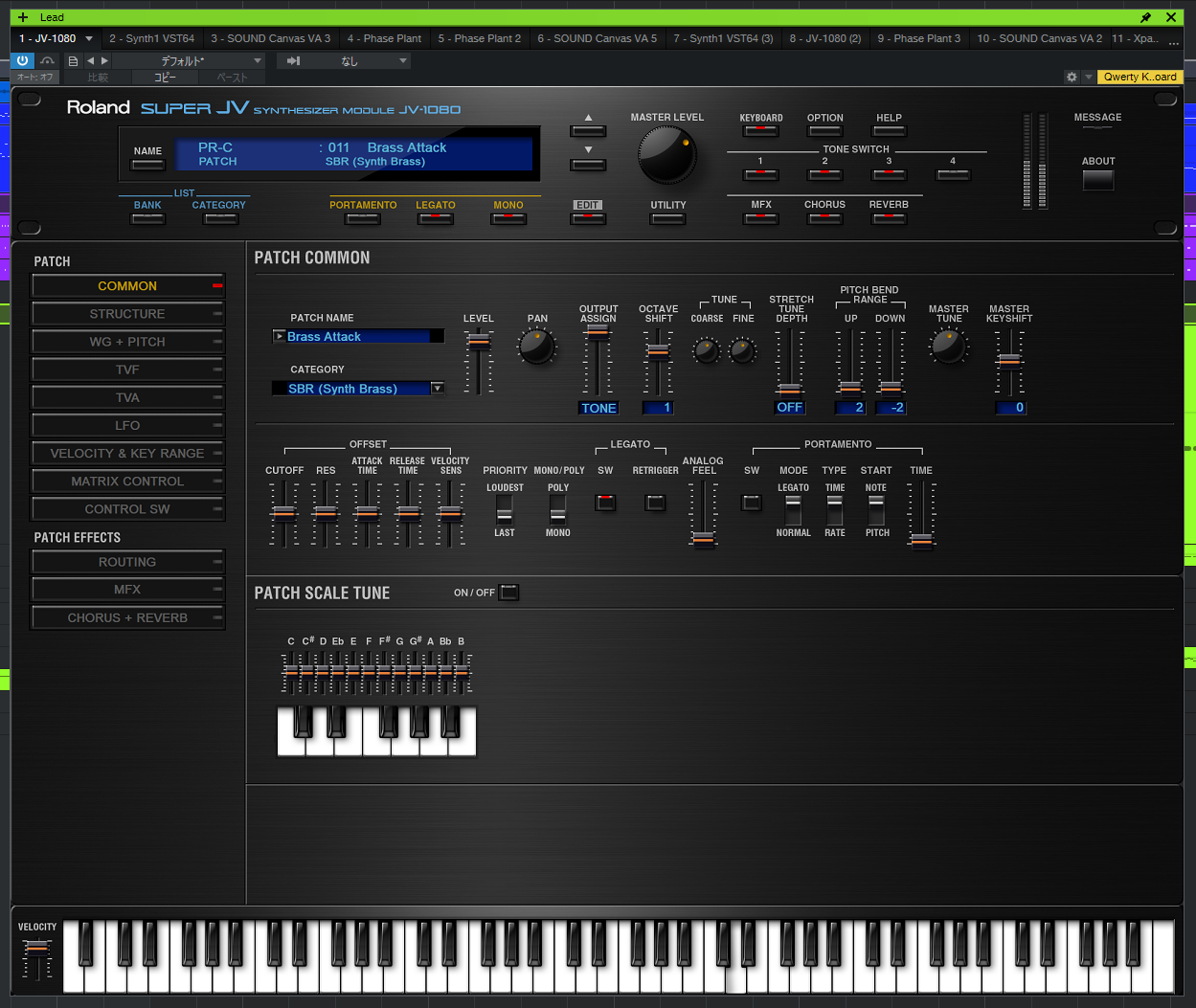Toggle the MFX effect switch
Screen dimensions: 1196x1008
pyautogui.click(x=761, y=218)
